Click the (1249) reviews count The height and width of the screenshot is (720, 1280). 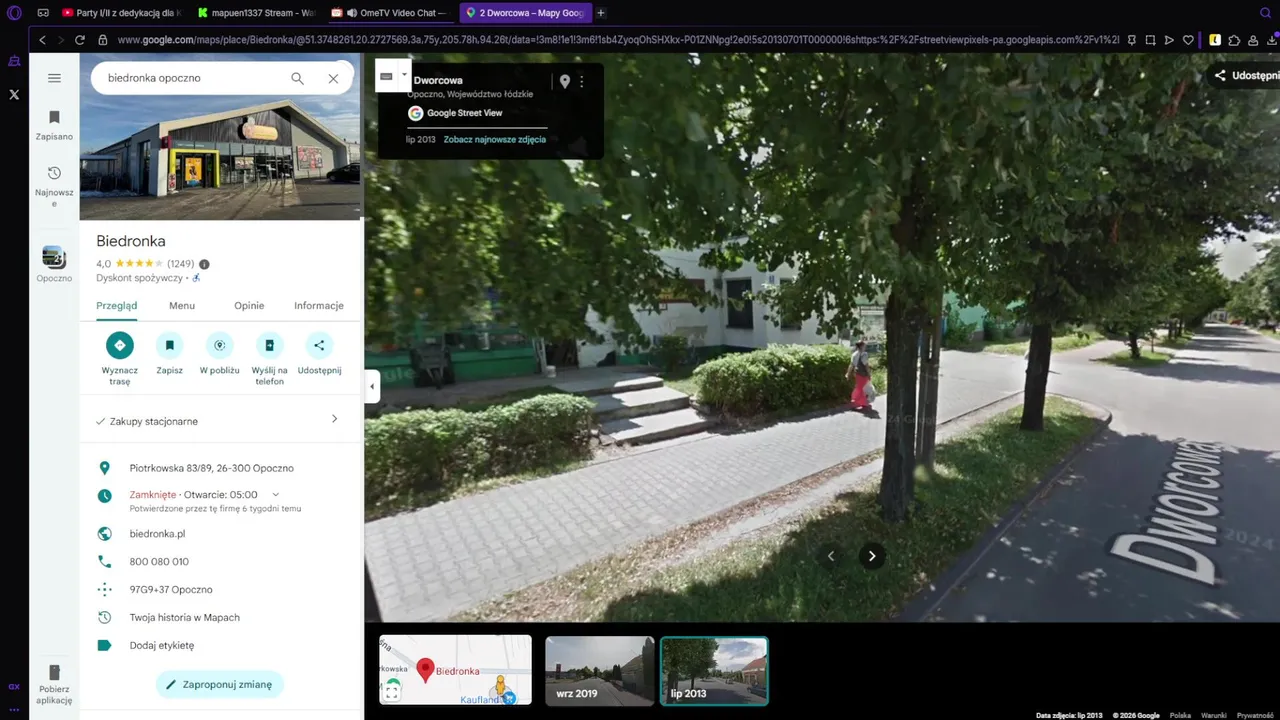pos(180,264)
